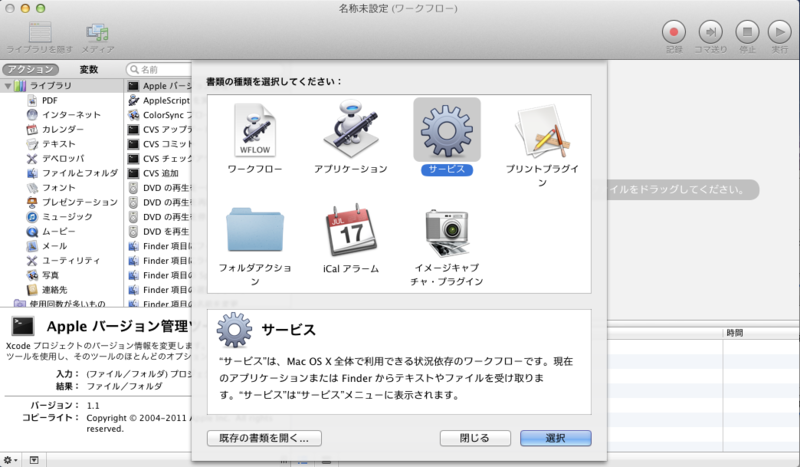Click the 選択 button
Viewport: 800px width, 467px height.
point(556,438)
